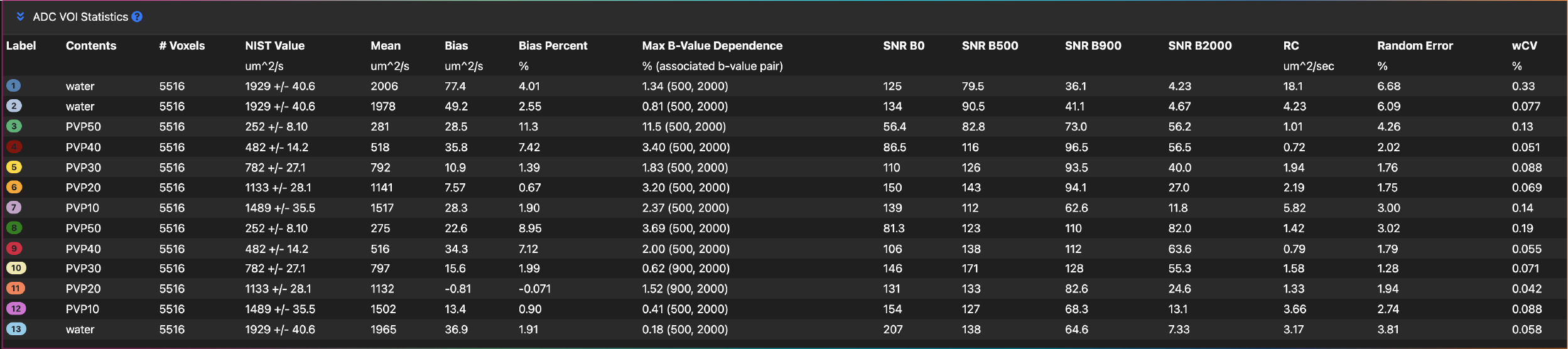Select the PVP50 contents cell in row 3
Screen dimensions: 1568x349
(83, 127)
